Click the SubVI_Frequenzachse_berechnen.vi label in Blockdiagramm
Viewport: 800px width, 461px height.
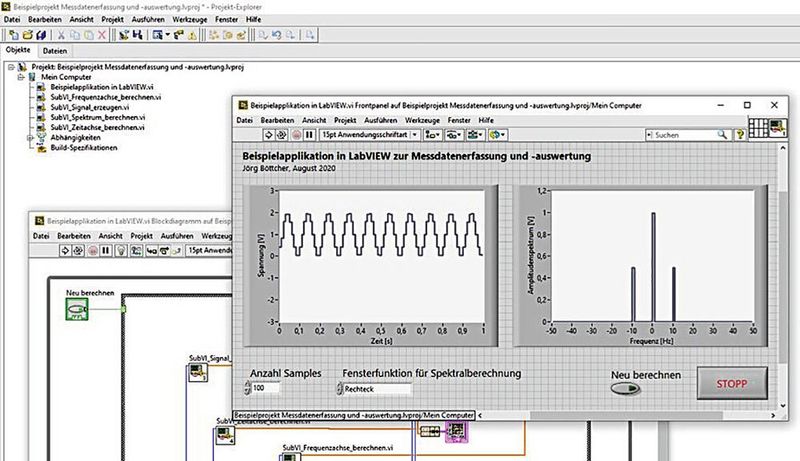[338, 448]
